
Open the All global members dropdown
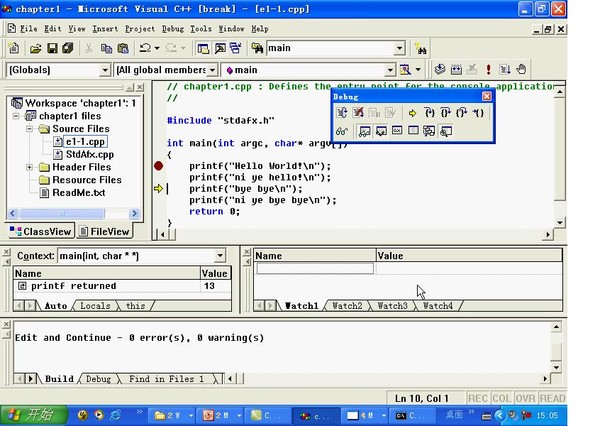pyautogui.click(x=212, y=70)
